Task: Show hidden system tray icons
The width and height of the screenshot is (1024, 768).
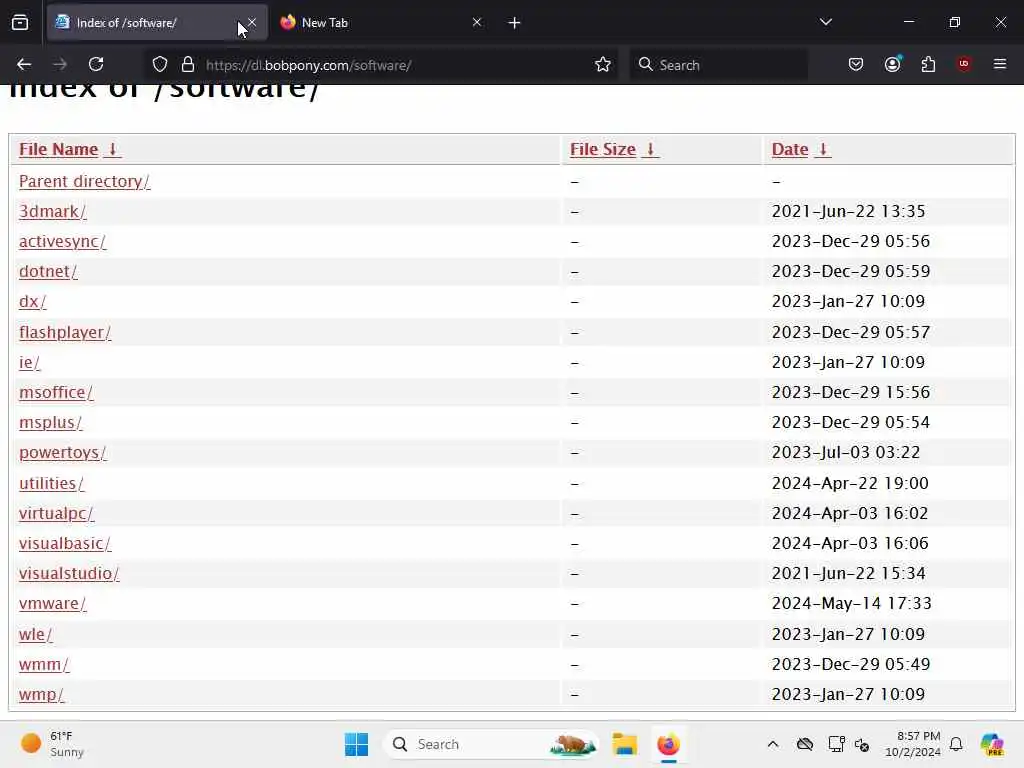Action: pyautogui.click(x=773, y=744)
